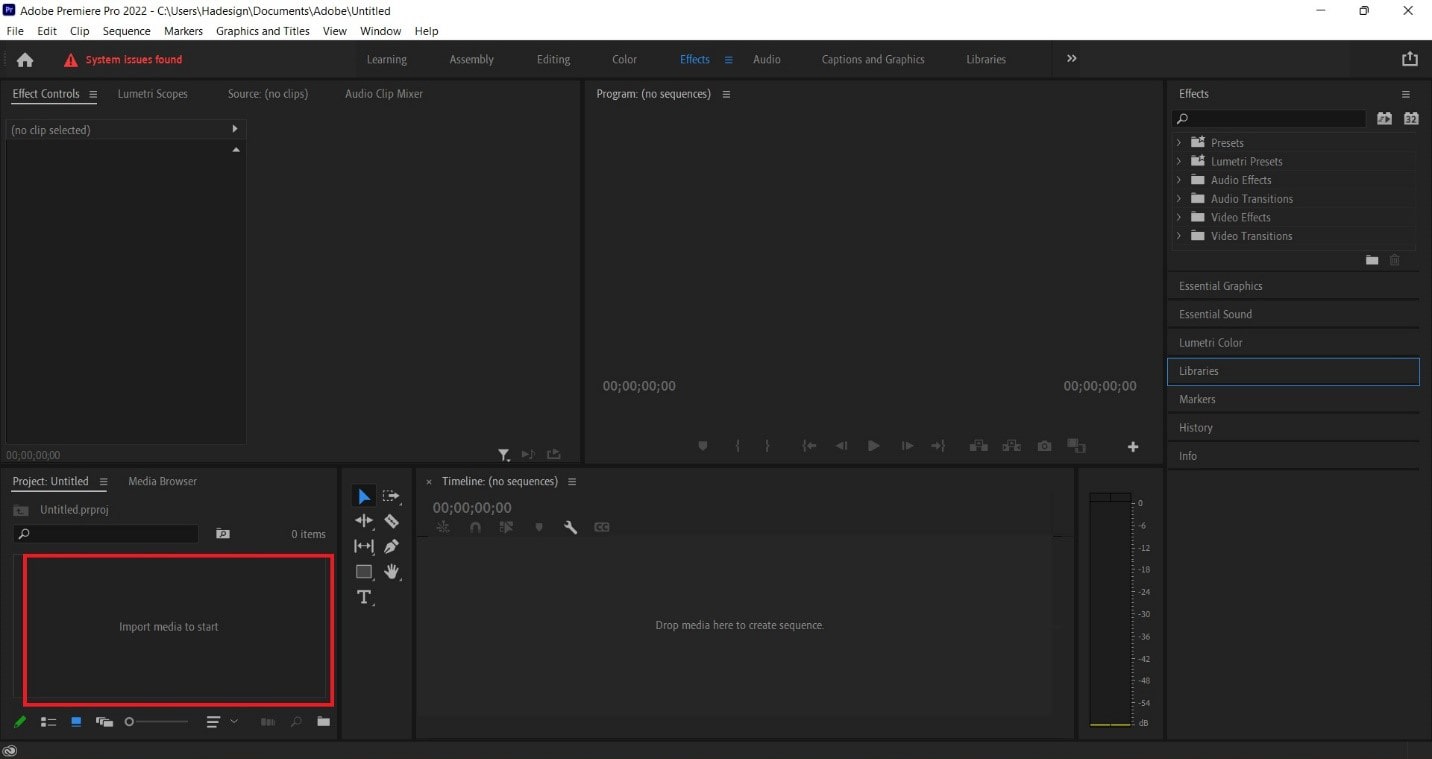Open the Graphics and Titles menu
This screenshot has width=1432, height=759.
pos(263,31)
